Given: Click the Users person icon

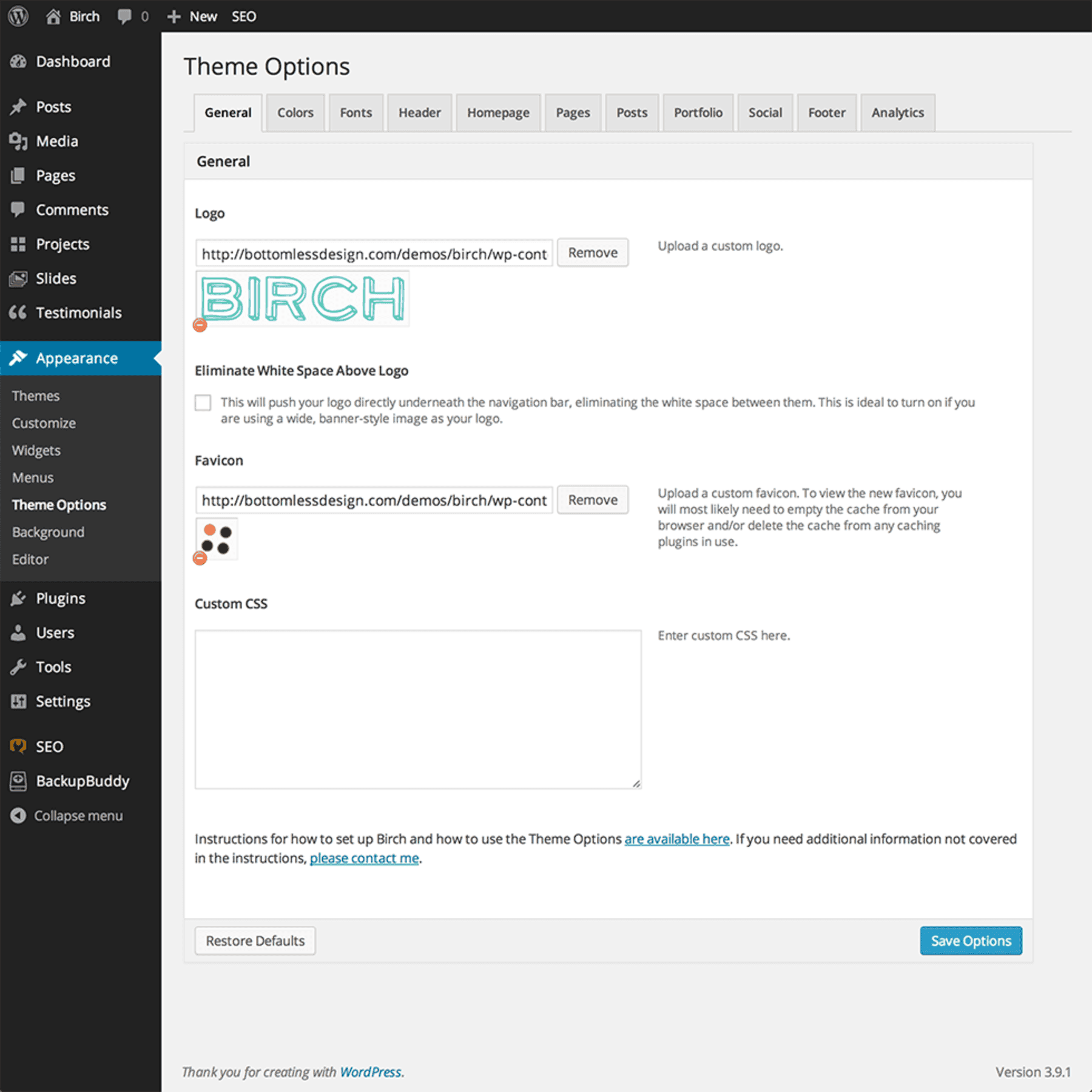Looking at the screenshot, I should (x=18, y=633).
